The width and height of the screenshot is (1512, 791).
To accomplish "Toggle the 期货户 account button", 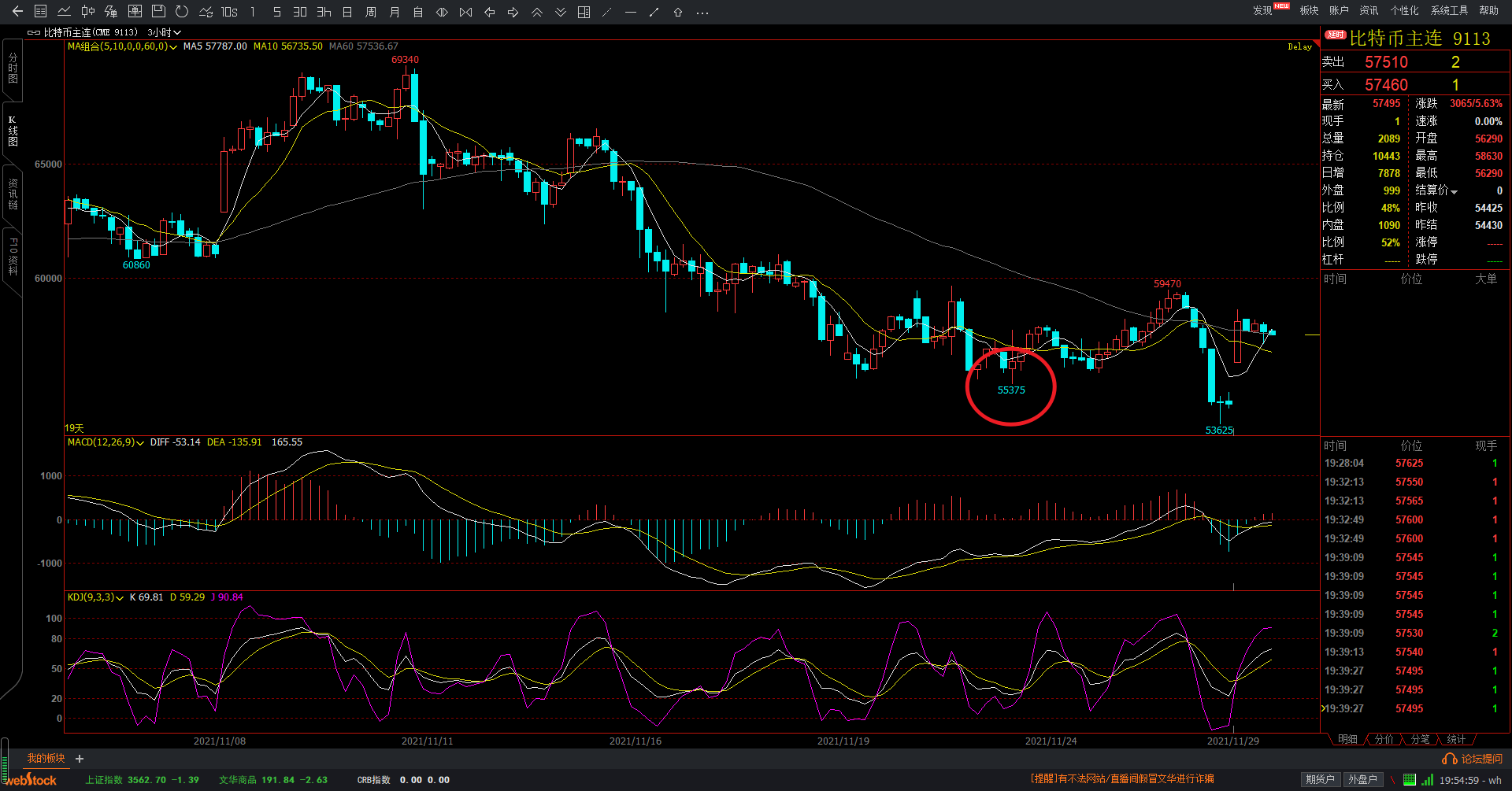I will (x=1320, y=779).
